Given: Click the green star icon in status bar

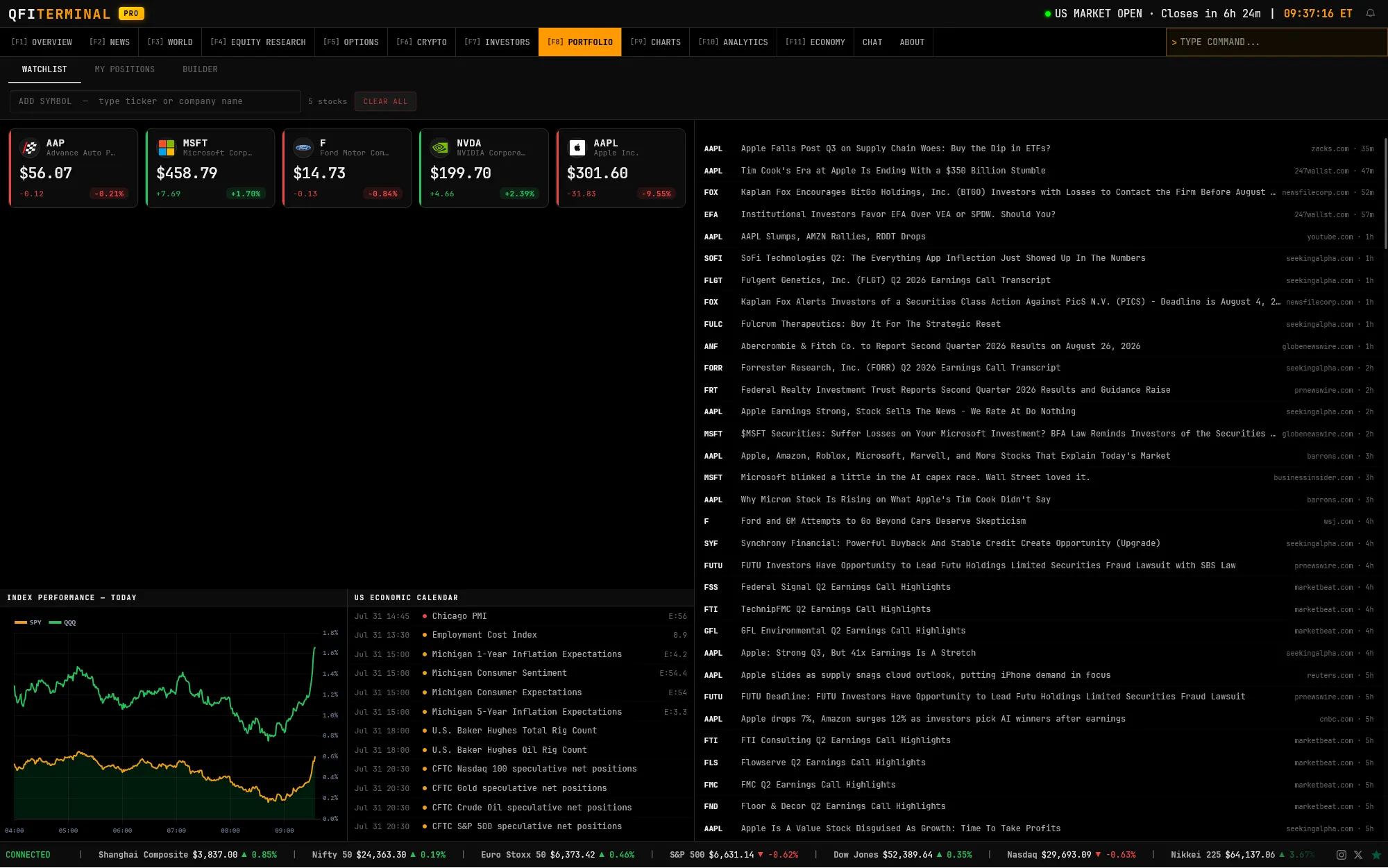Looking at the screenshot, I should click(x=1376, y=855).
